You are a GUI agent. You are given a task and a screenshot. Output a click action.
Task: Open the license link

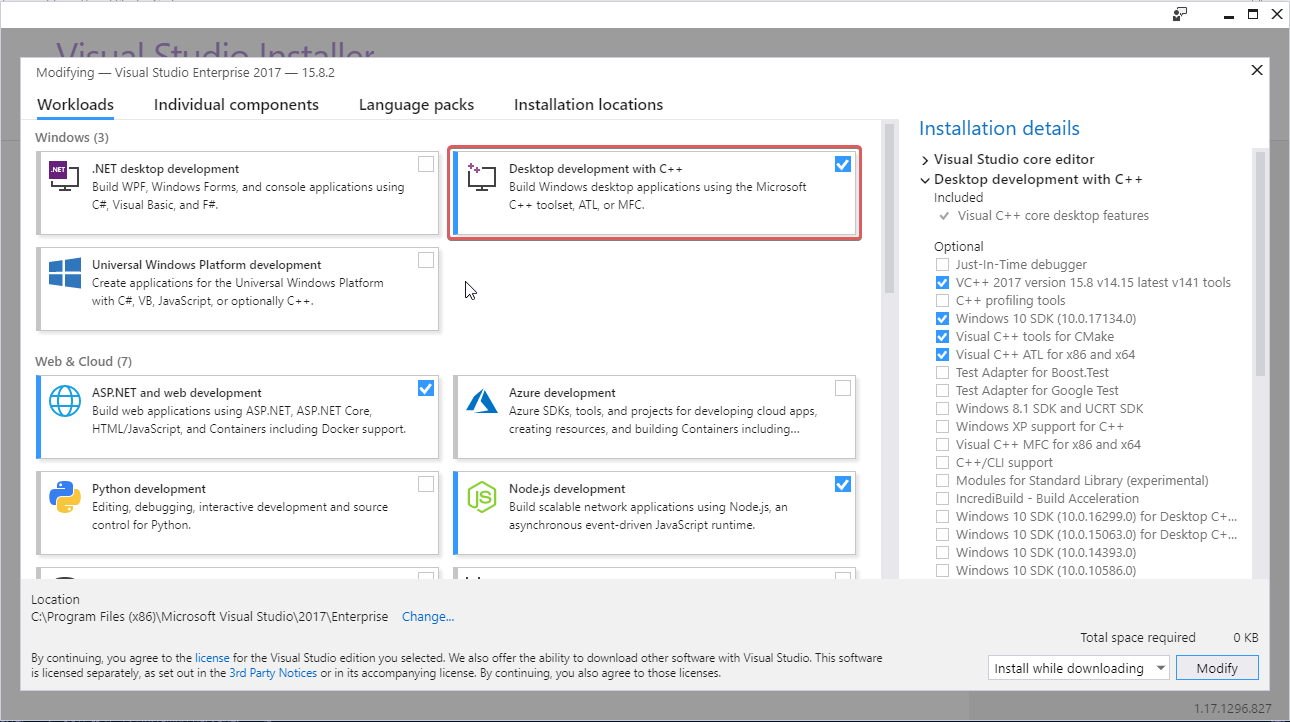coord(212,658)
